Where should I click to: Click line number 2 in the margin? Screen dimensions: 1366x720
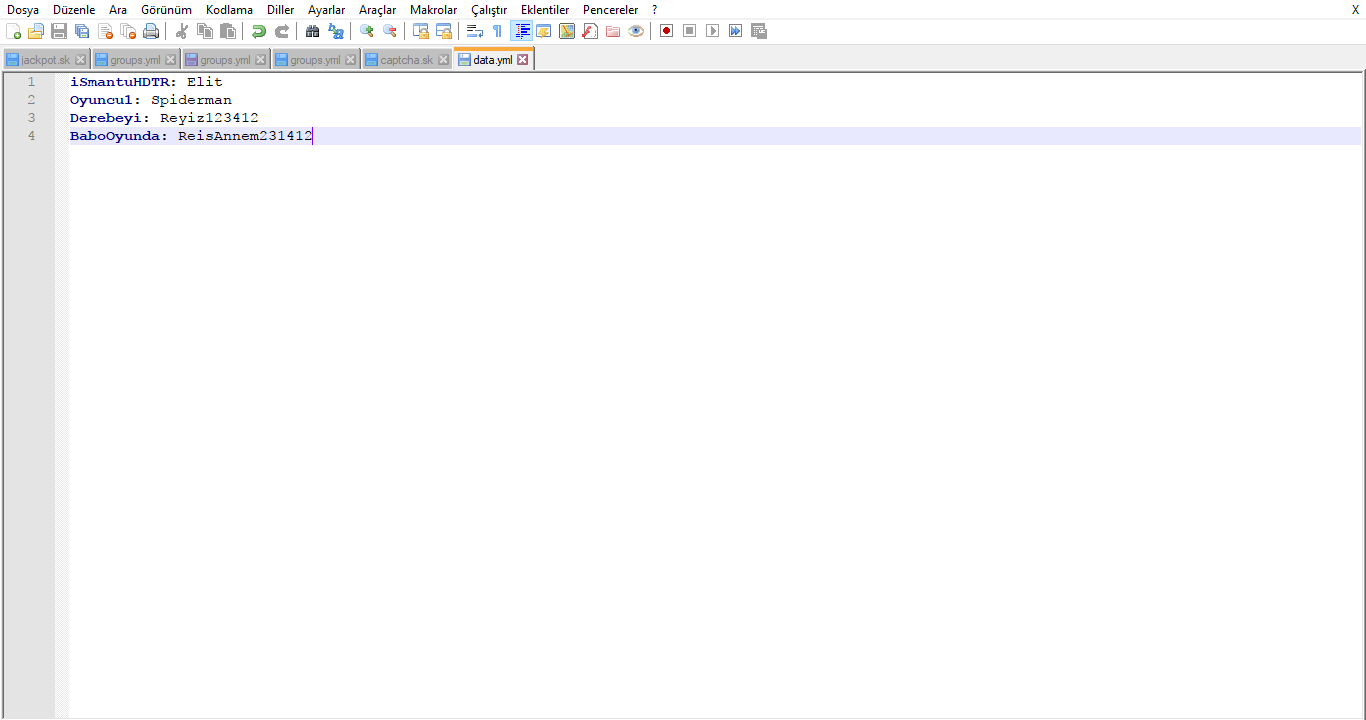[31, 100]
